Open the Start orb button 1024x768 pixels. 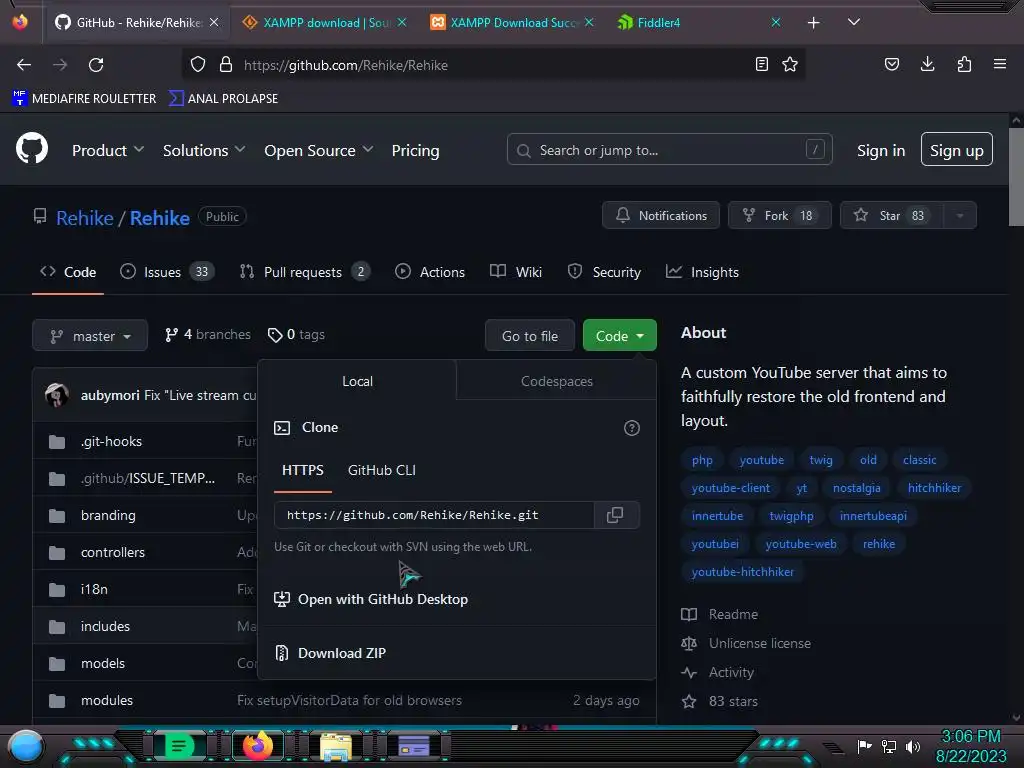coord(26,747)
